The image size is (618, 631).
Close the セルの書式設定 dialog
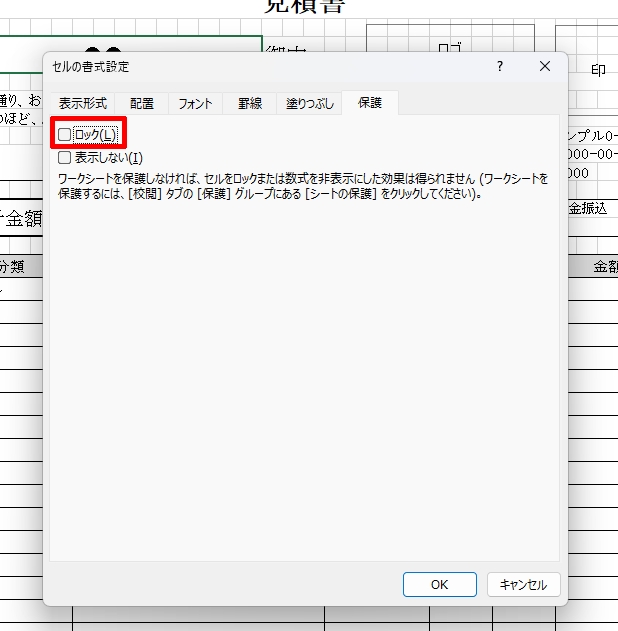(545, 66)
